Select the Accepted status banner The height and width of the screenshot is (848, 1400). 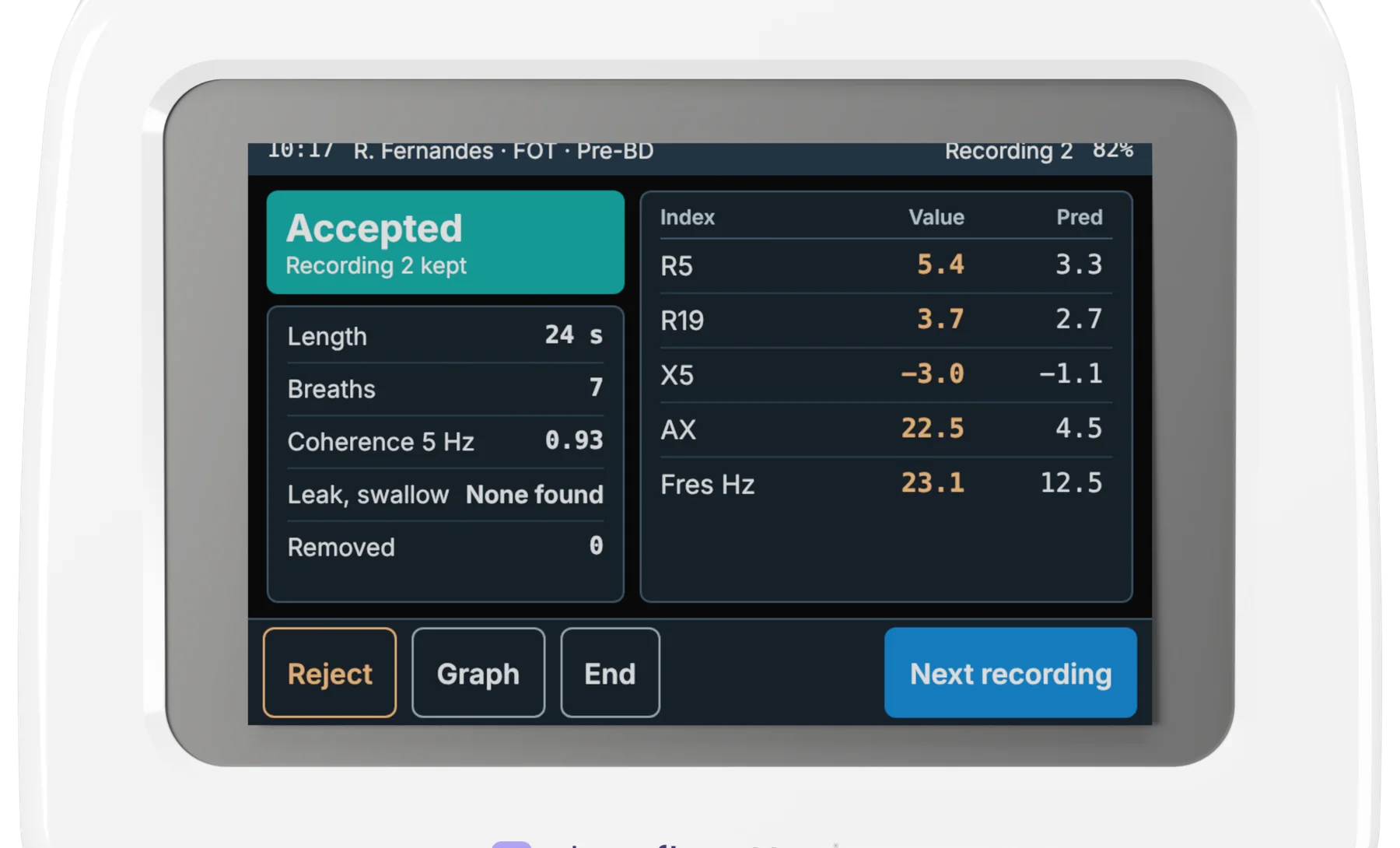(446, 242)
